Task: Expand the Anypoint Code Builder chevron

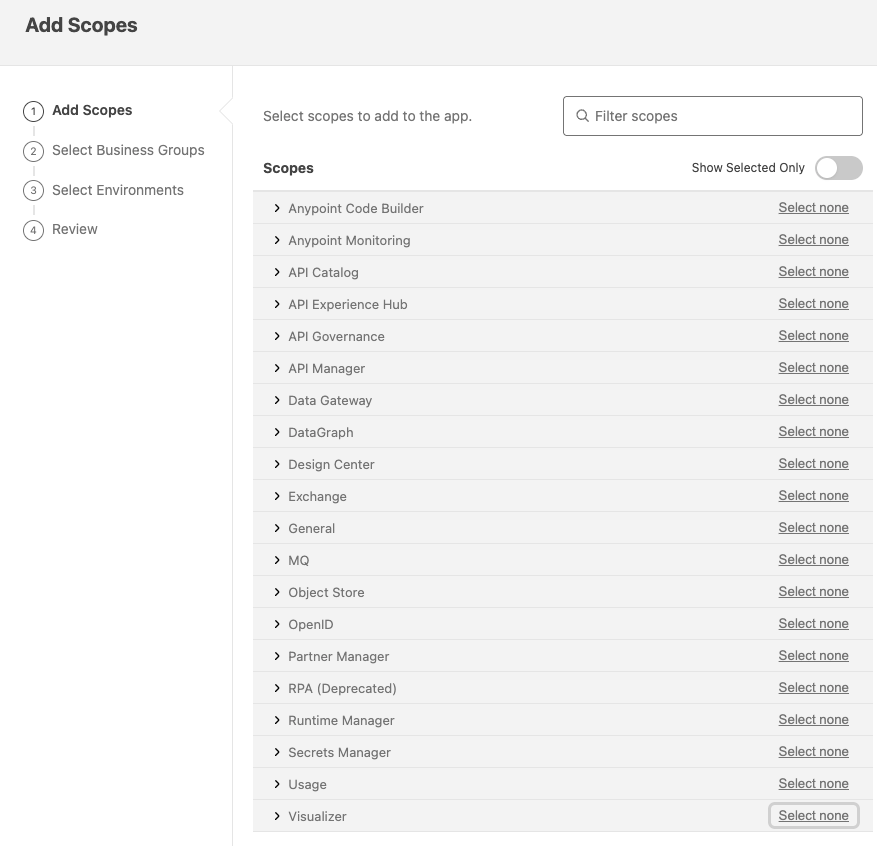Action: point(277,208)
